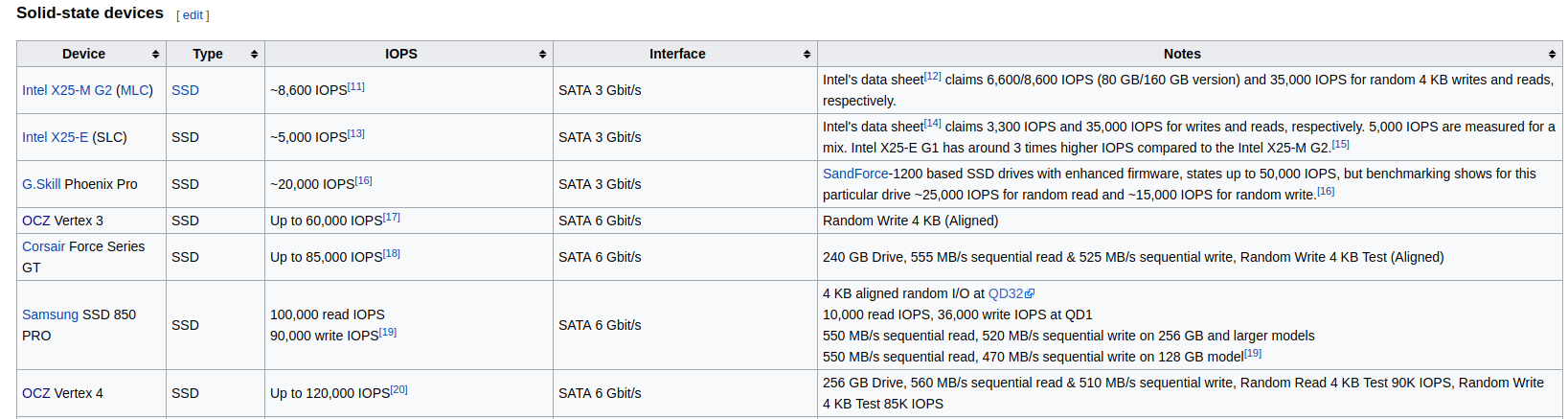Image resolution: width=1568 pixels, height=419 pixels.
Task: Edit the Solid-state devices section
Action: tap(193, 15)
